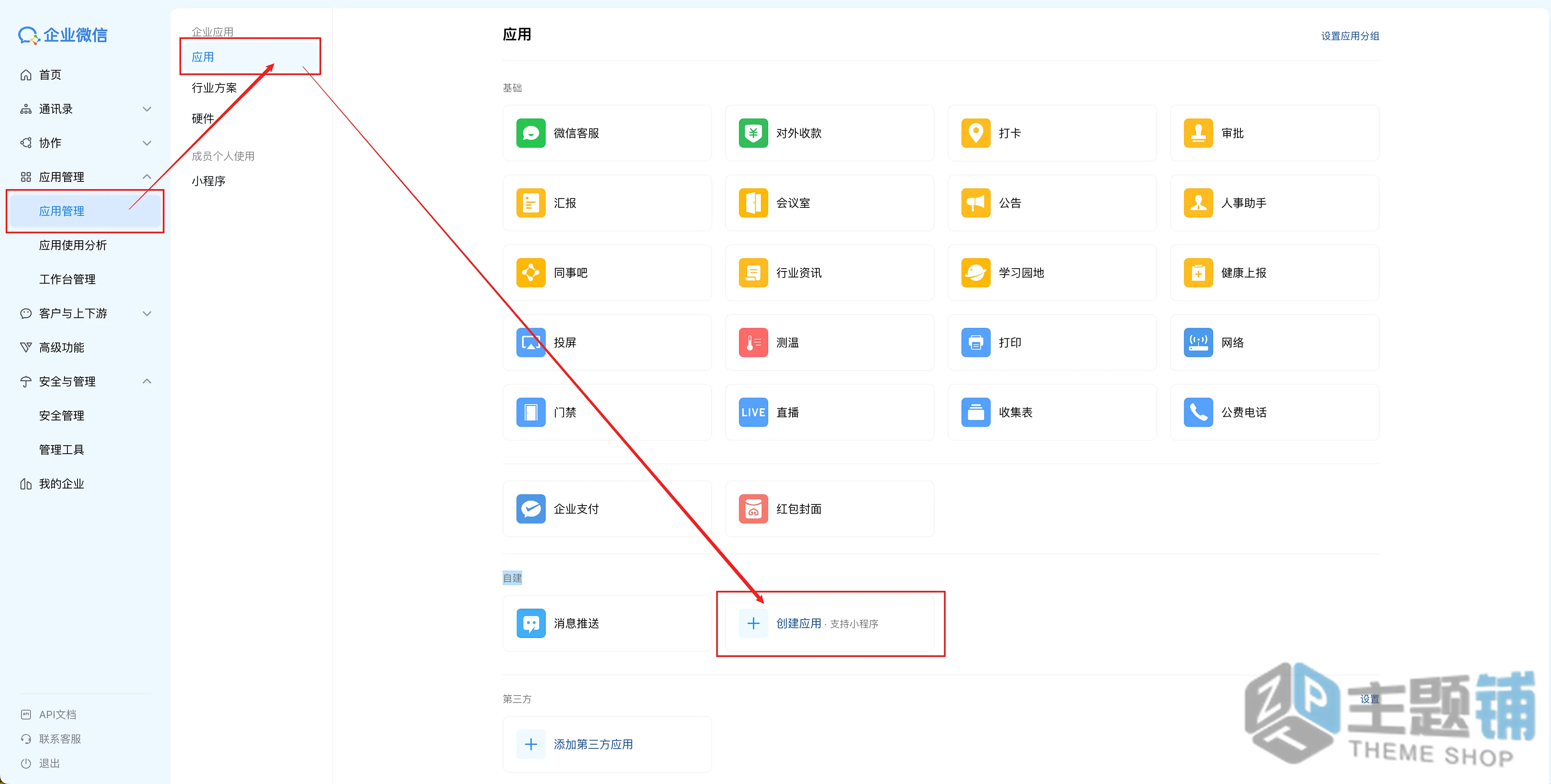Click the 创建应用 link text

coord(798,623)
